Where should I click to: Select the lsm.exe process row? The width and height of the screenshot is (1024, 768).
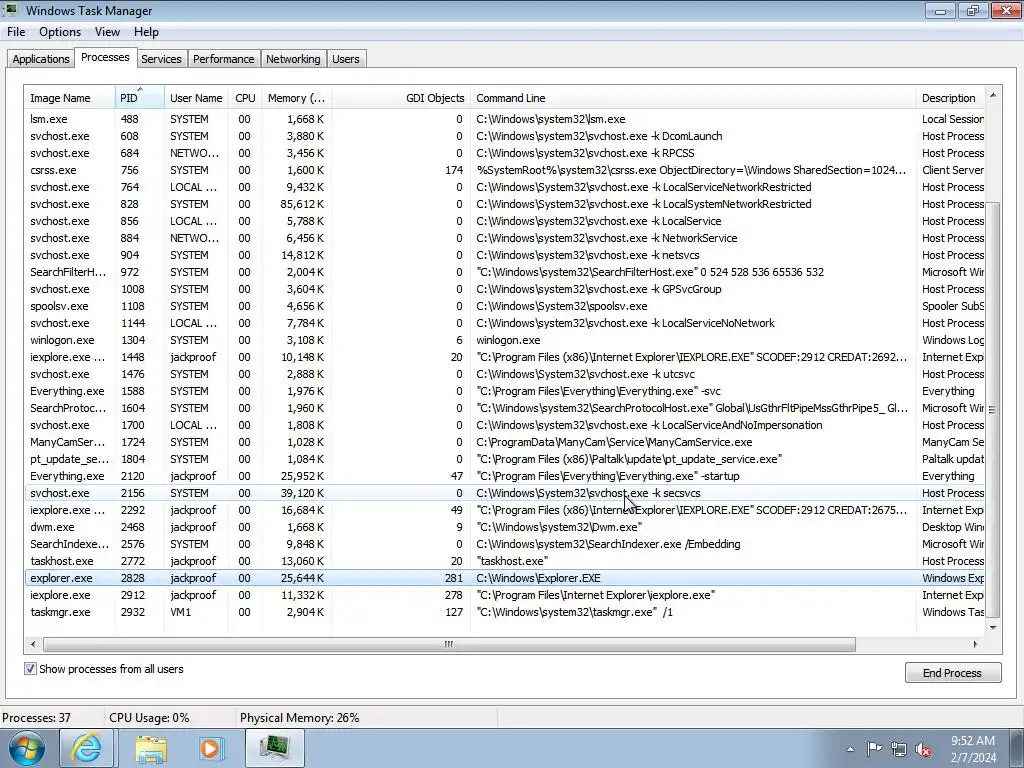(504, 119)
